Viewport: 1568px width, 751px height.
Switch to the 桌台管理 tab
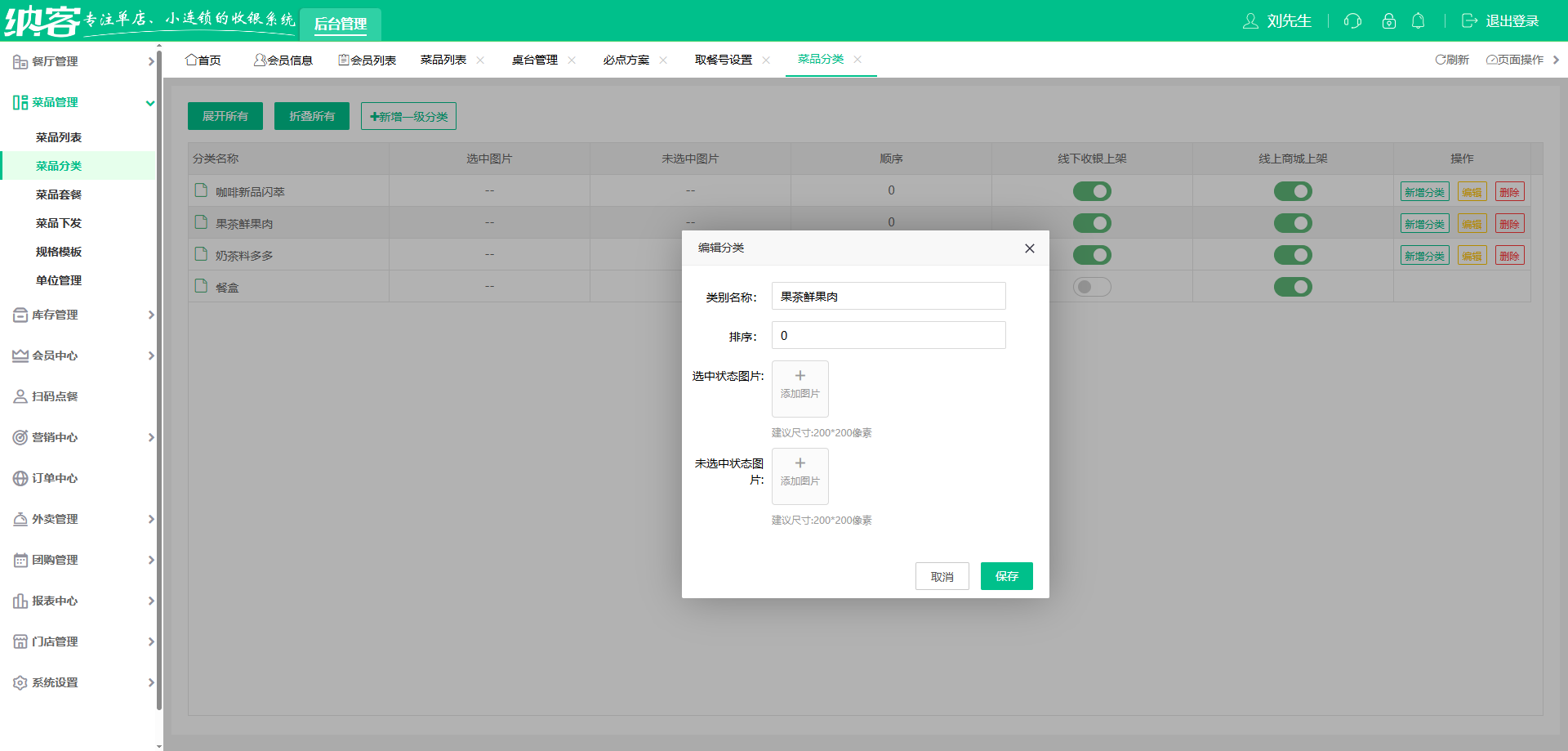click(535, 60)
